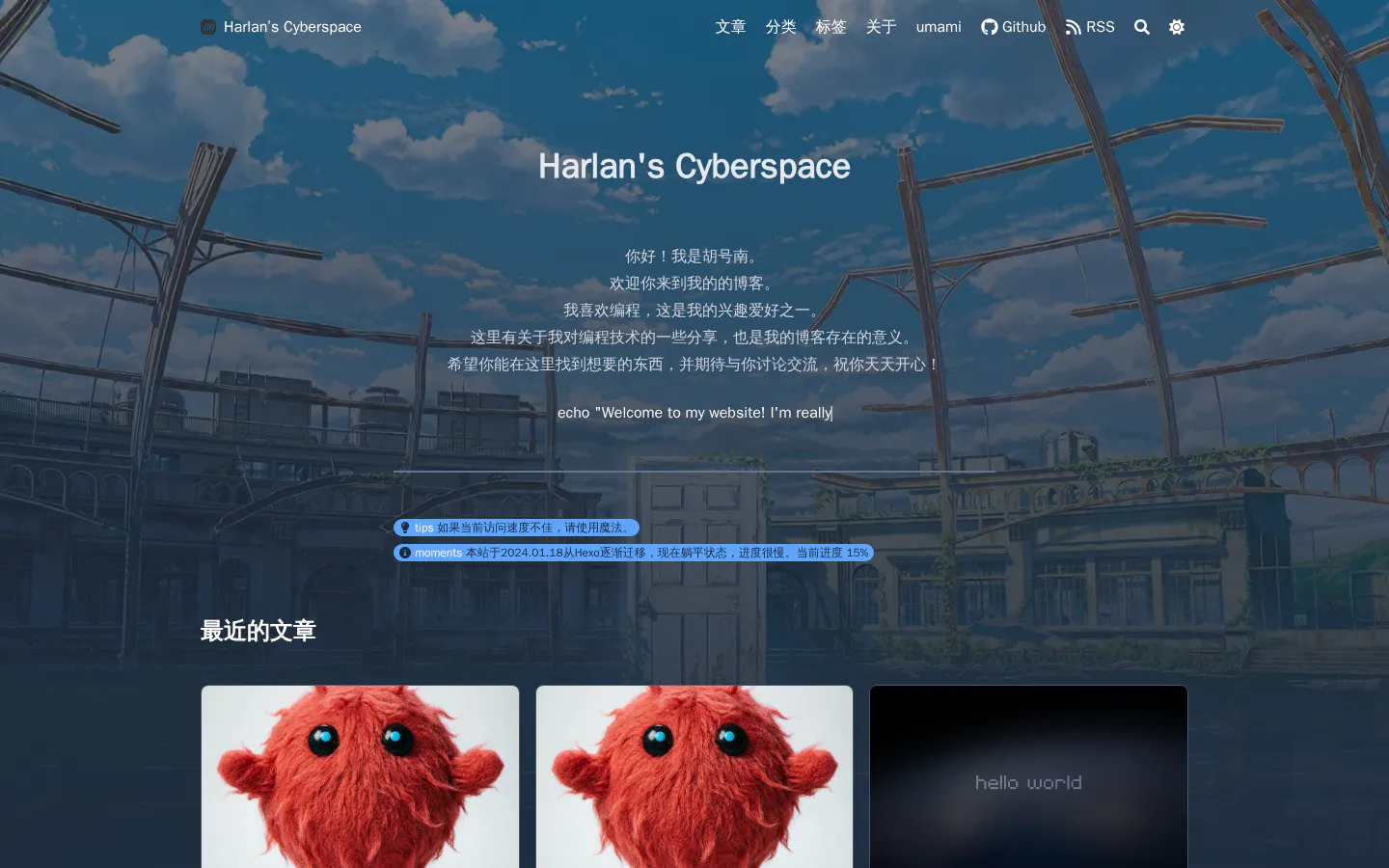Click the line ending 博客存在的意义。
This screenshot has width=1389, height=868.
[694, 338]
